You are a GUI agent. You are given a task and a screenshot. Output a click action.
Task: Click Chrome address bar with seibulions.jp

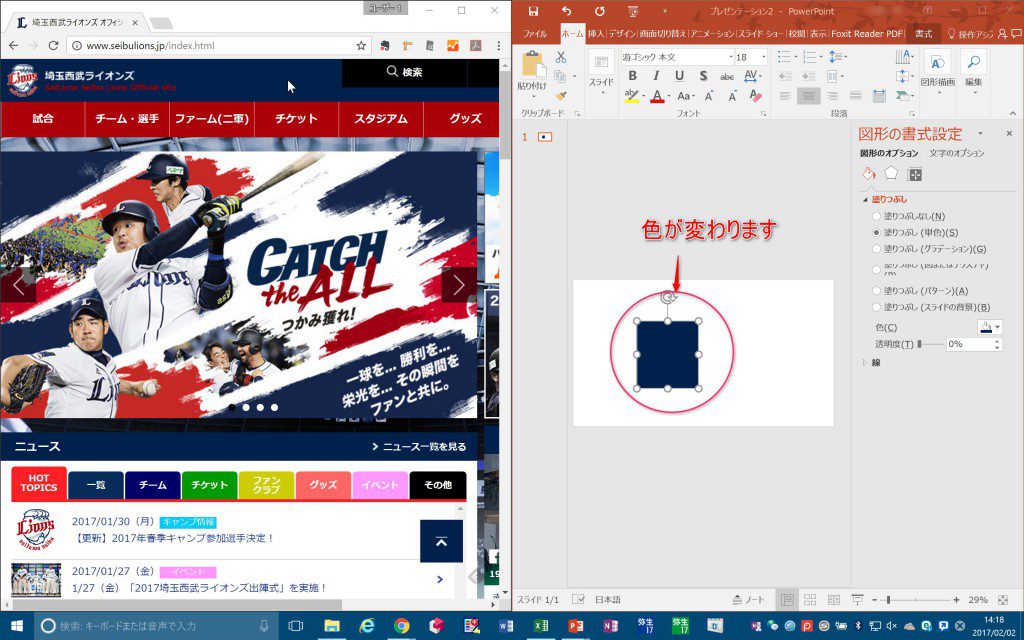(x=219, y=46)
